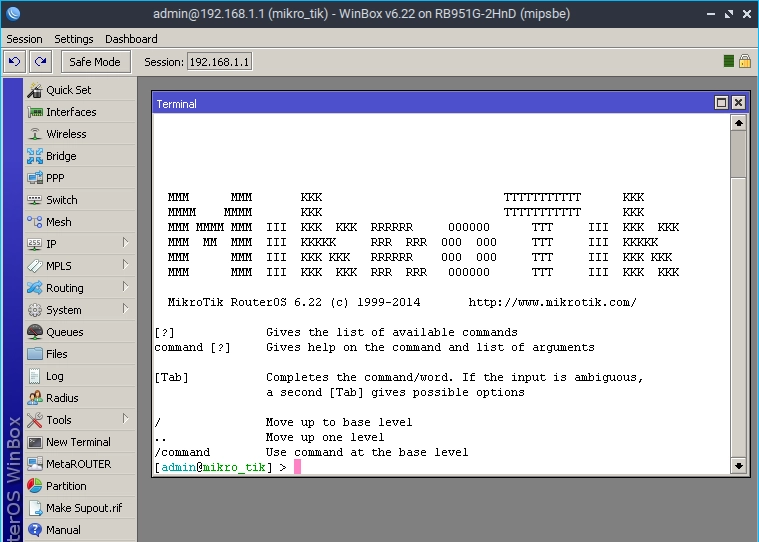The width and height of the screenshot is (759, 542).
Task: Click the System gear icon
Action: click(x=35, y=310)
